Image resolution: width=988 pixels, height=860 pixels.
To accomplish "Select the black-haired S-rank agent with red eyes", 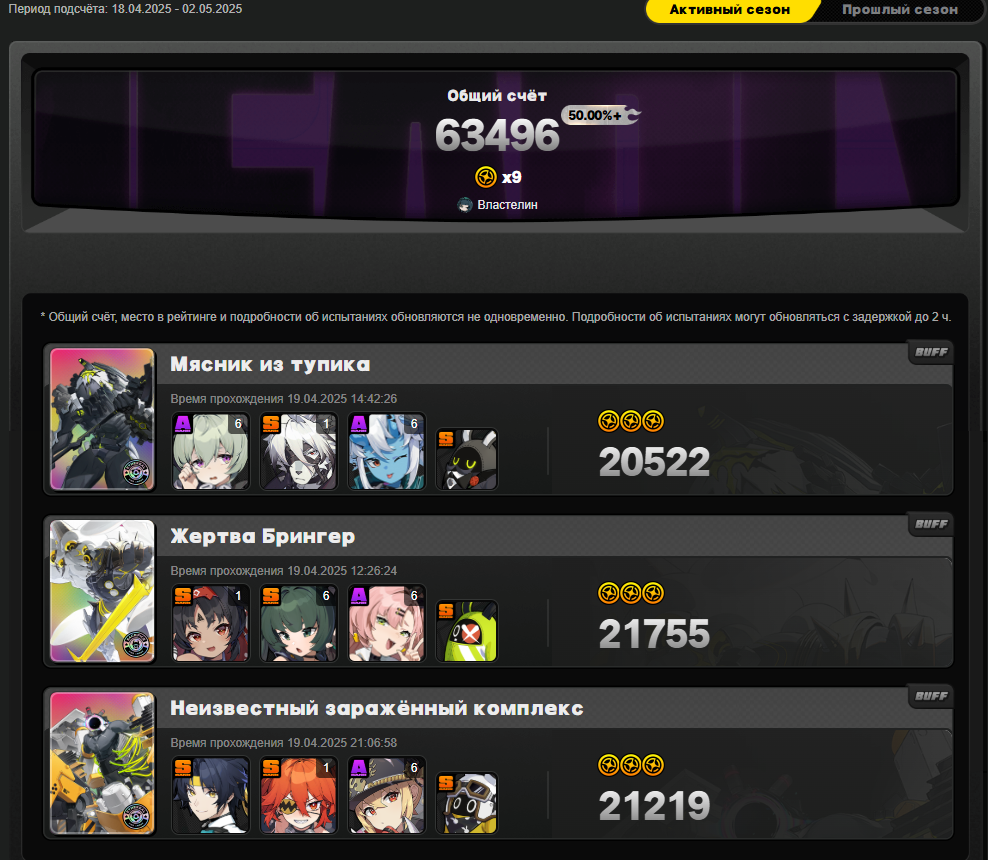I will [210, 623].
